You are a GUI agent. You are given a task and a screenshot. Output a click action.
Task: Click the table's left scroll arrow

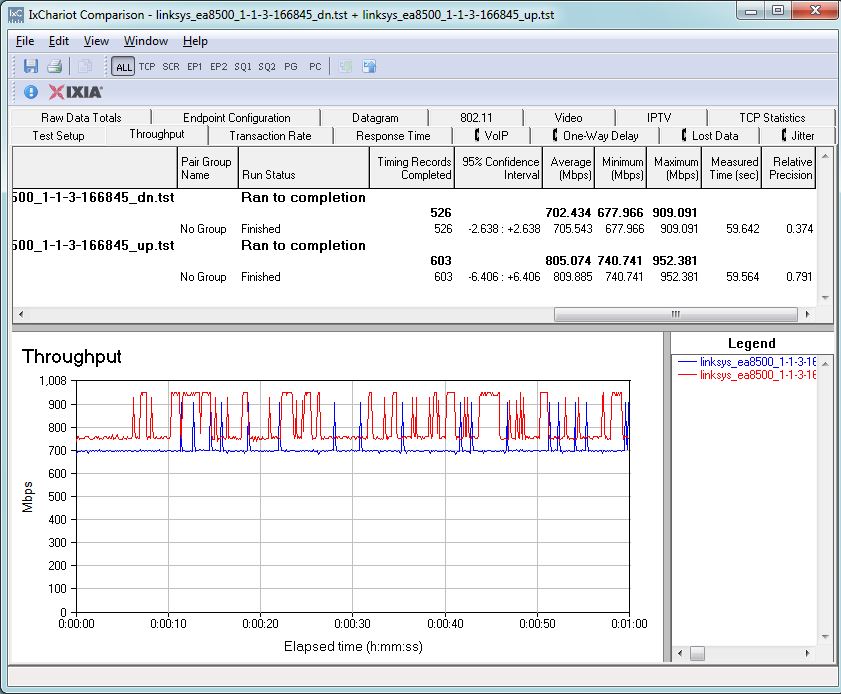20,314
